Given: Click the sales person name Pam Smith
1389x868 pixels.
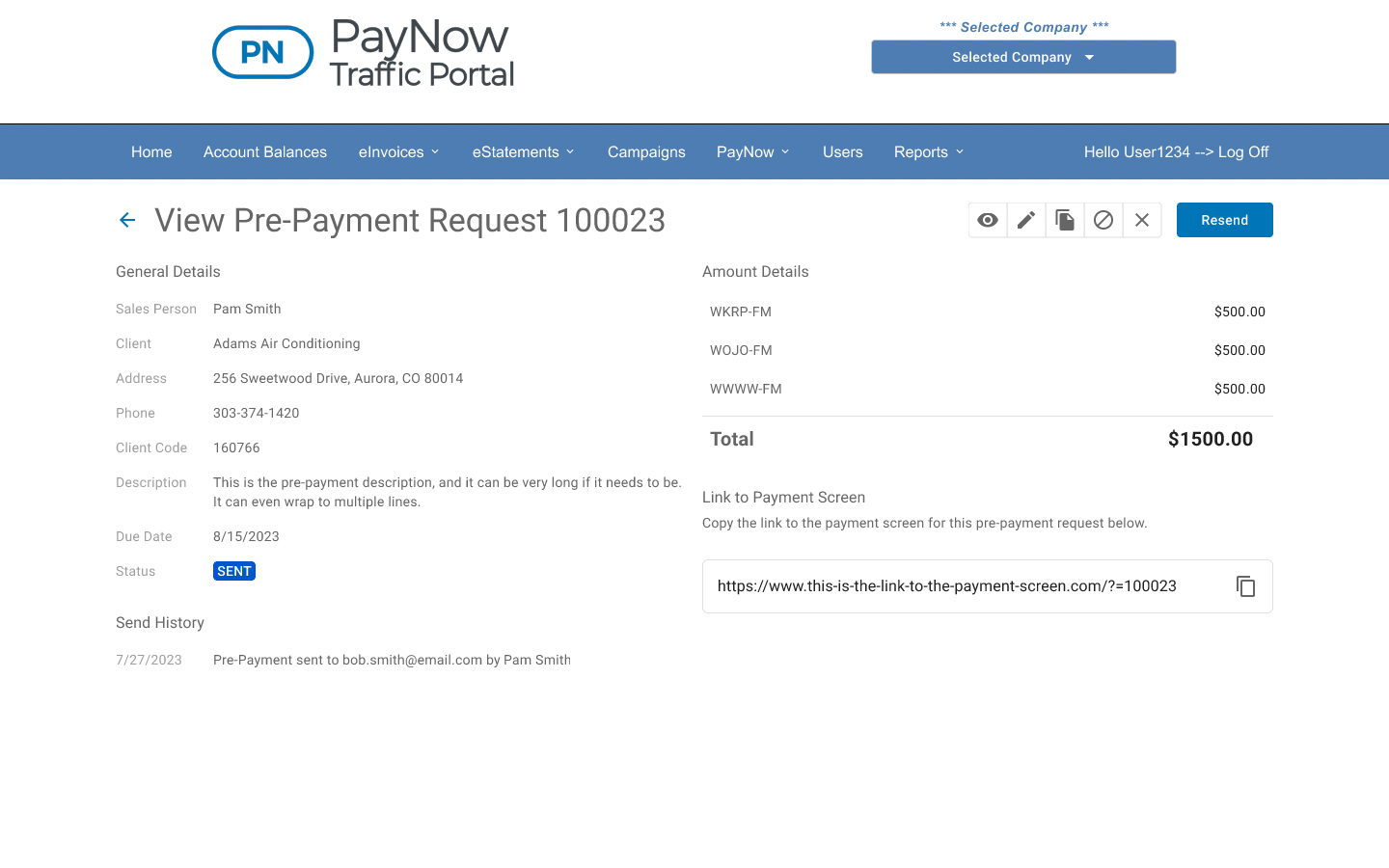Looking at the screenshot, I should point(247,309).
